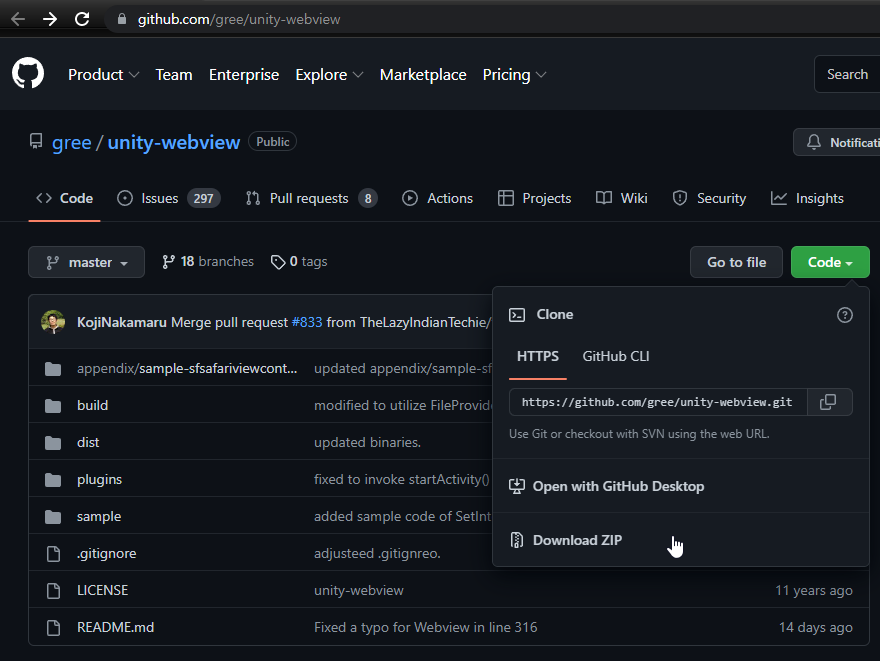The image size is (880, 661).
Task: Click the README.md file icon
Action: click(53, 628)
